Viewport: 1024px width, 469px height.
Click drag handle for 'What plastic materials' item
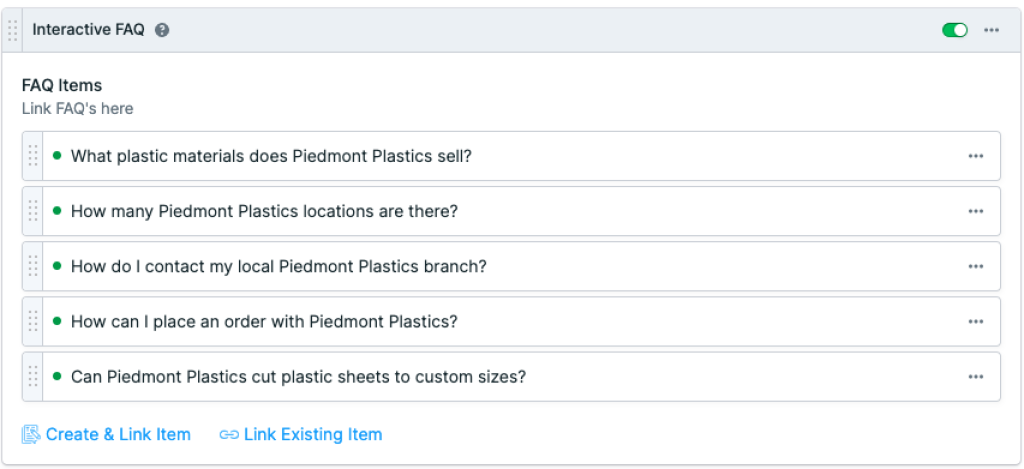pyautogui.click(x=33, y=156)
